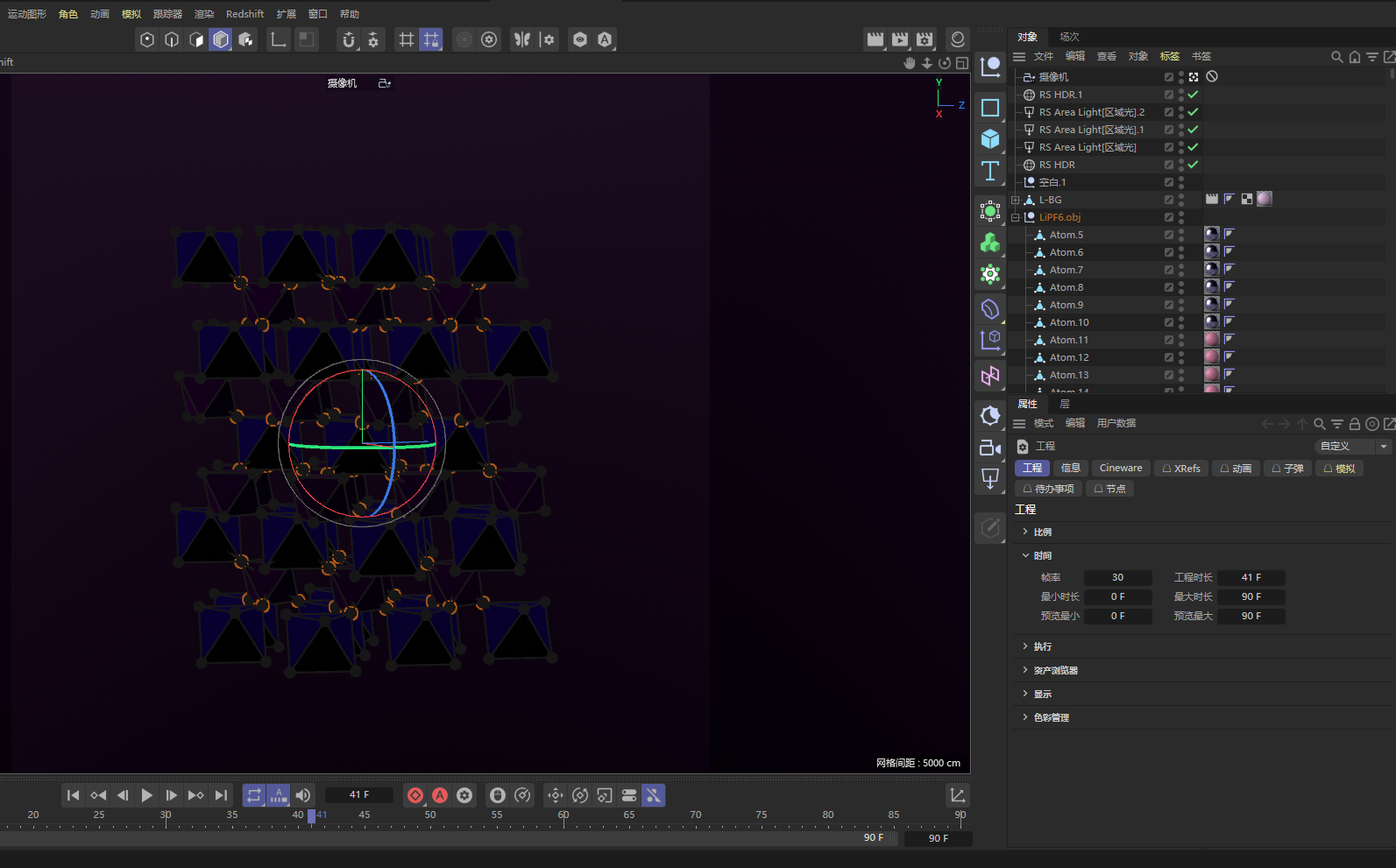Click the 帧率 input field showing 30
1396x868 pixels.
click(x=1117, y=578)
